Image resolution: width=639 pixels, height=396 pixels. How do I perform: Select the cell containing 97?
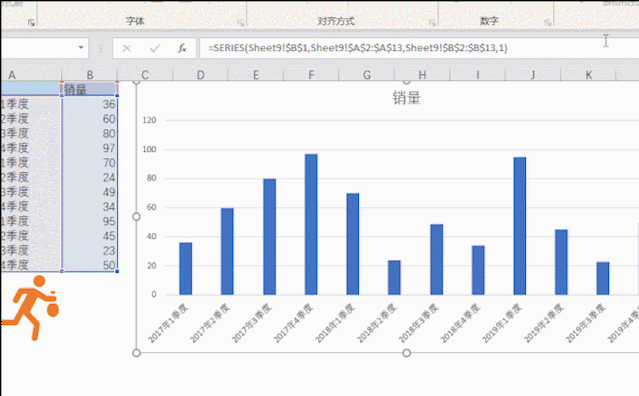(90, 148)
